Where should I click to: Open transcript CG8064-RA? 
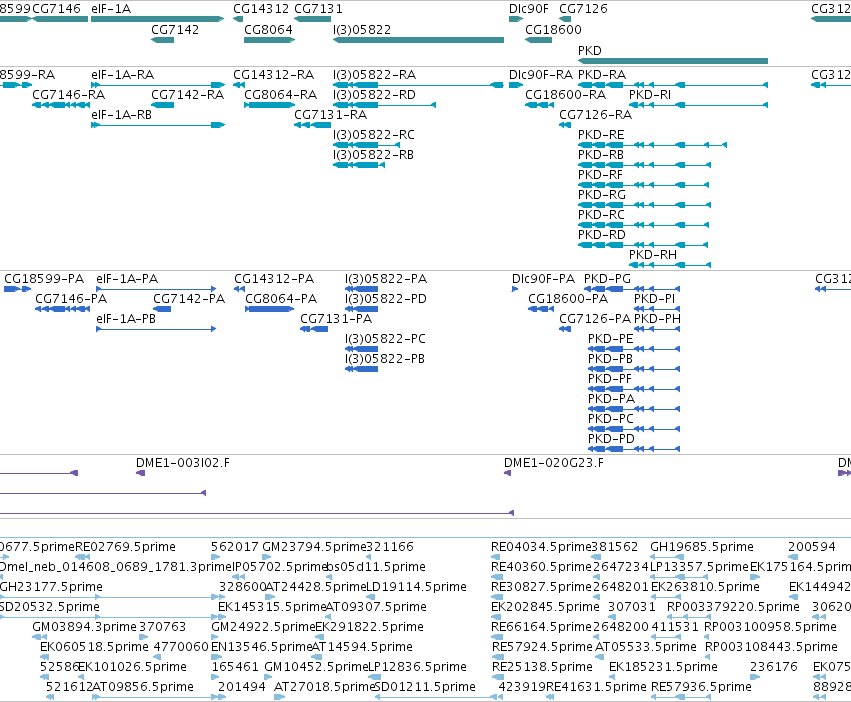pyautogui.click(x=281, y=94)
